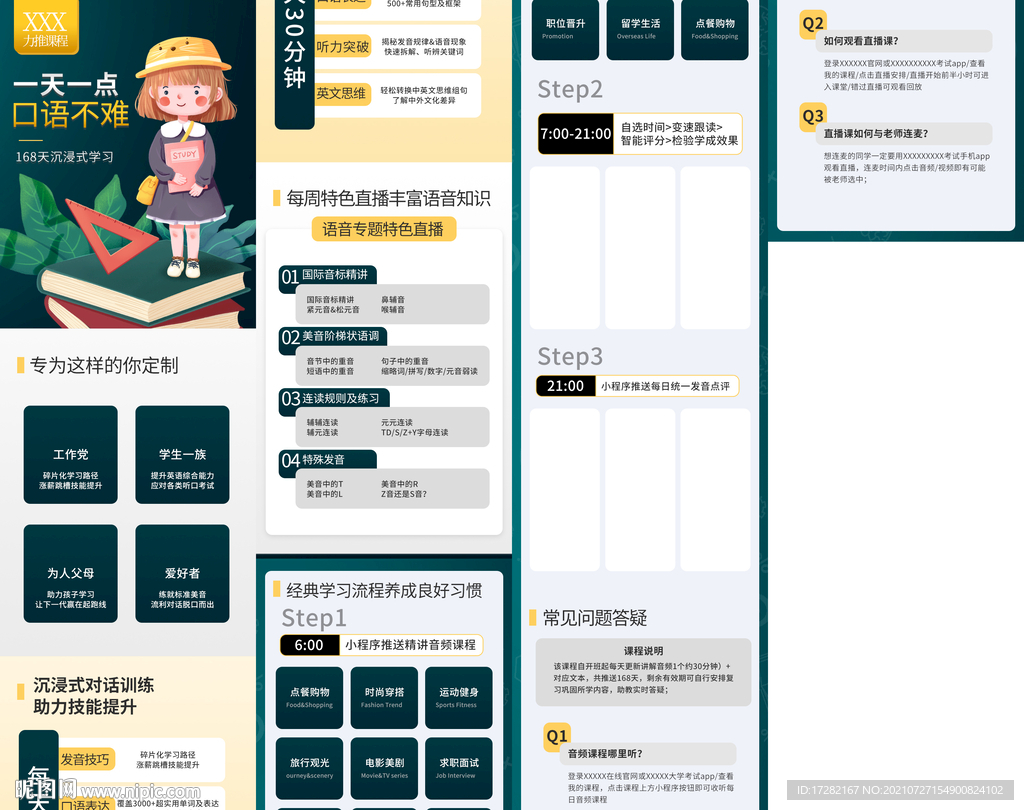Click 小程序推送每日统一发音点评 text
The height and width of the screenshot is (810, 1024).
click(x=665, y=386)
